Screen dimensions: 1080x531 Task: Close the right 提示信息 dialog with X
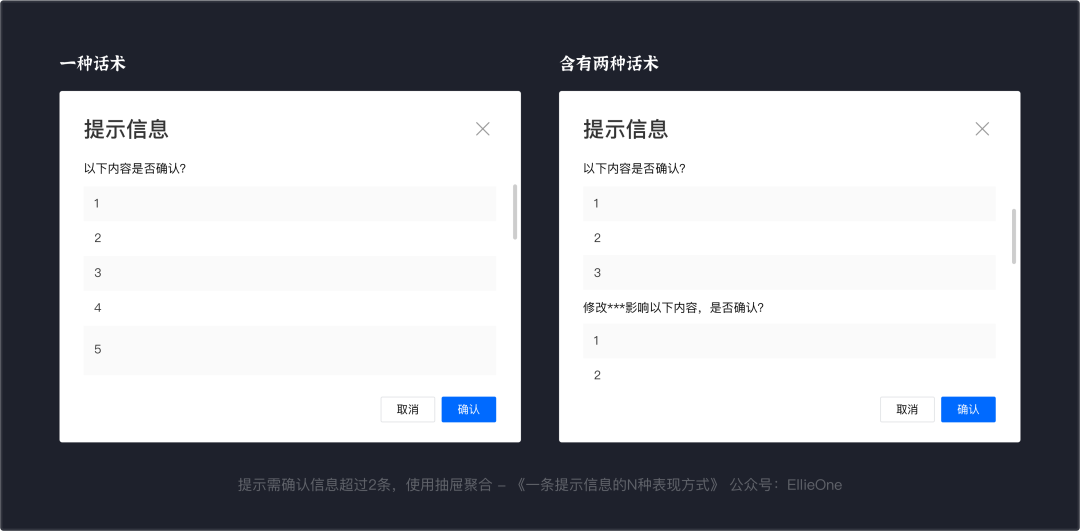982,129
